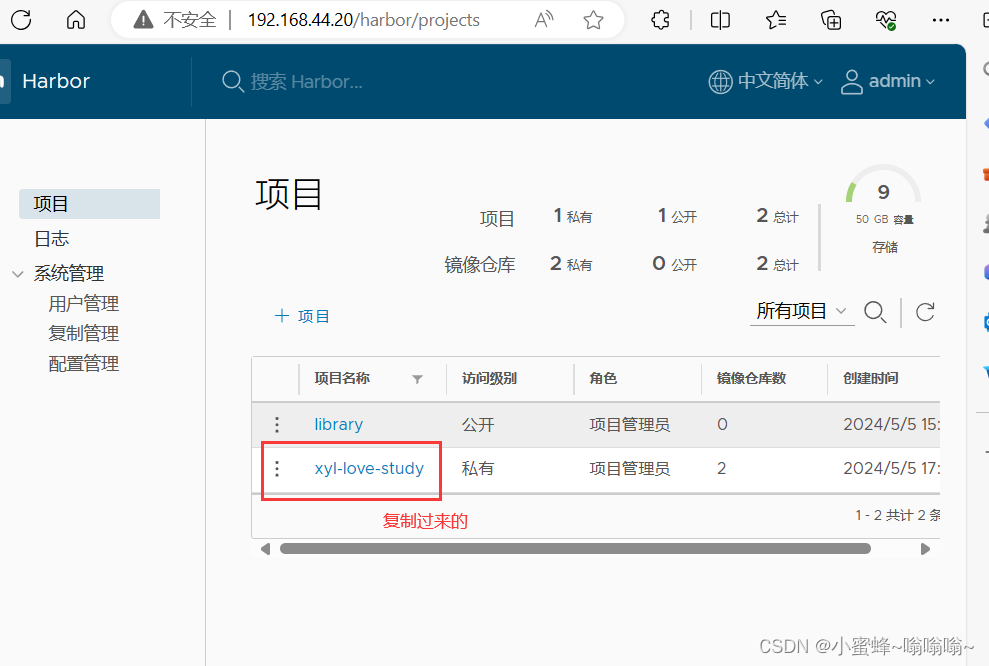Open the 中文简体 language dropdown
Screen dimensions: 989x666
click(x=780, y=81)
